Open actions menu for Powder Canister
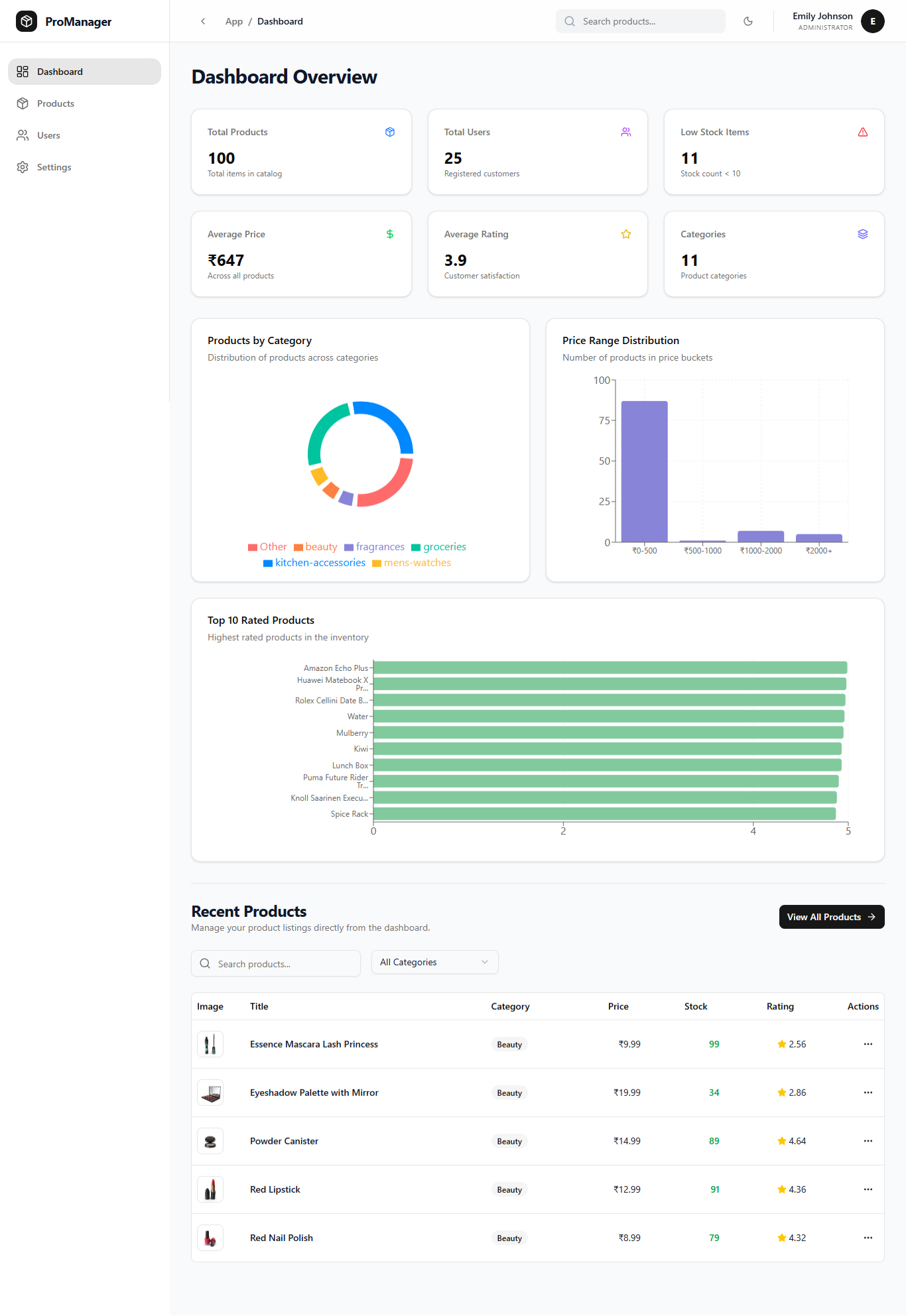This screenshot has width=906, height=1316. [868, 1141]
